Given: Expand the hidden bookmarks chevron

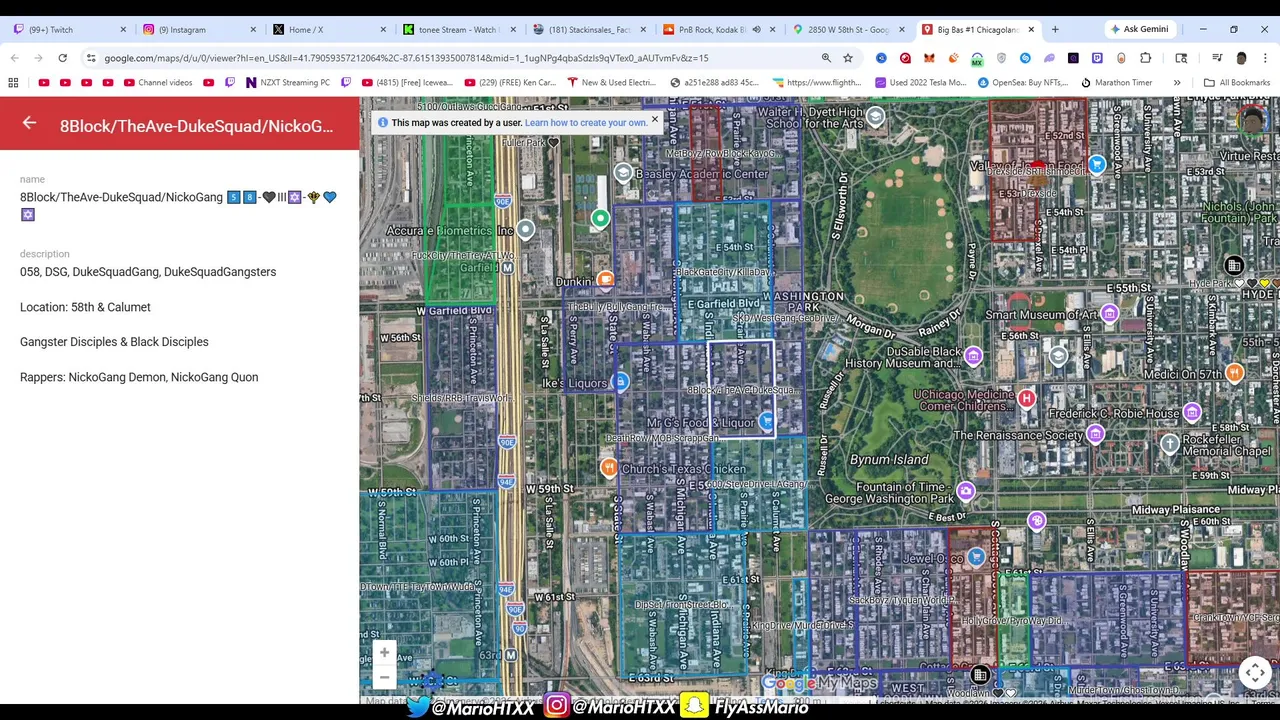Looking at the screenshot, I should click(1177, 82).
